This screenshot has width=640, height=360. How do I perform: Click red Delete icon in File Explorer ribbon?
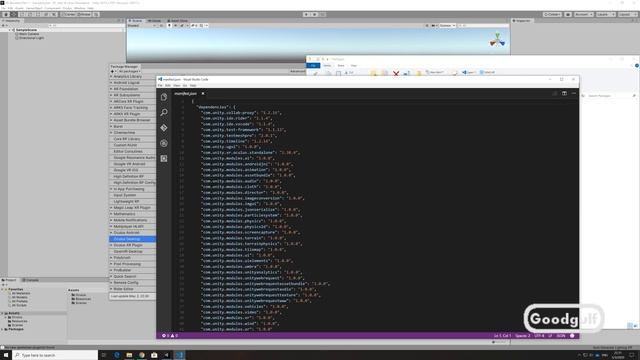pos(396,73)
